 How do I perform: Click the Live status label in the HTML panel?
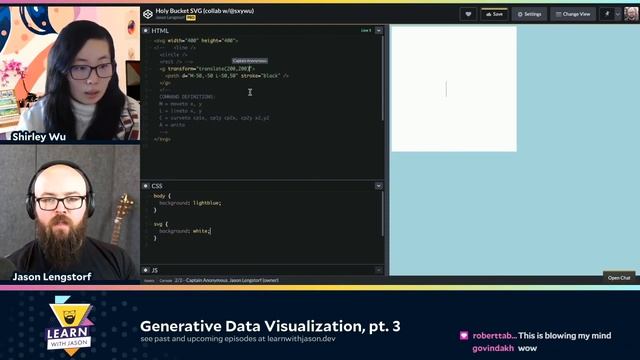(366, 31)
